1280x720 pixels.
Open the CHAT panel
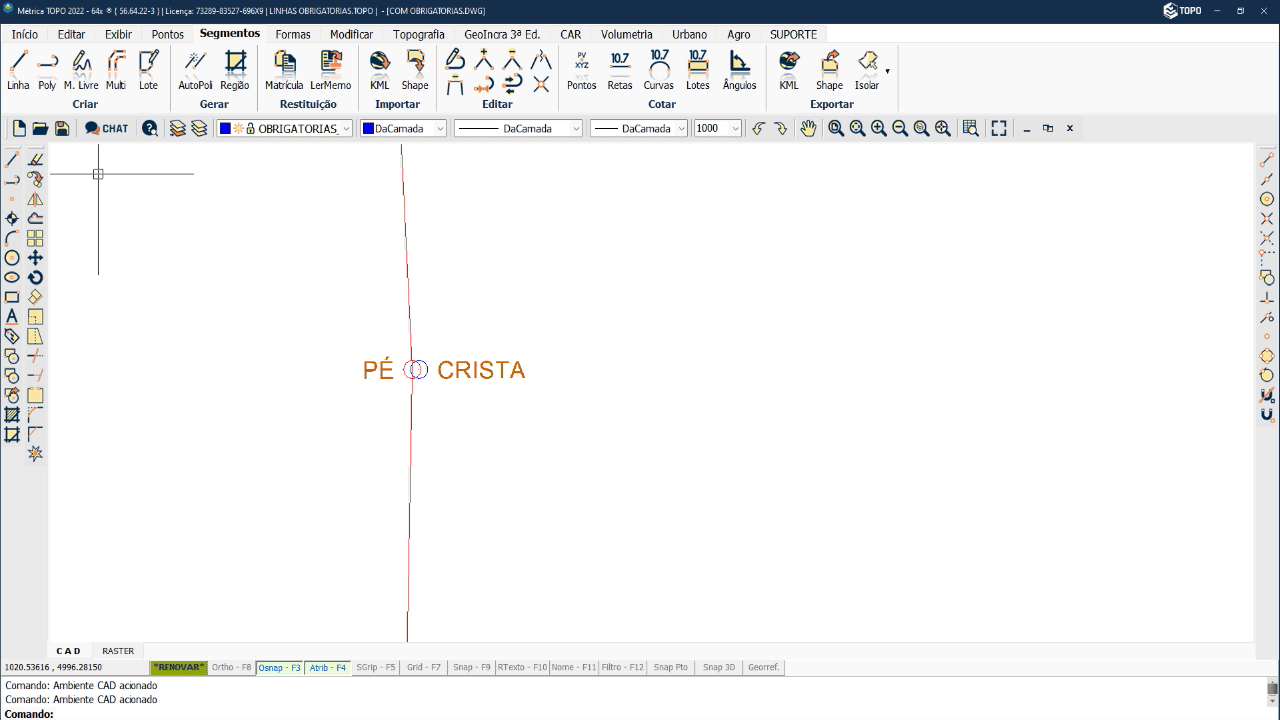click(x=106, y=128)
